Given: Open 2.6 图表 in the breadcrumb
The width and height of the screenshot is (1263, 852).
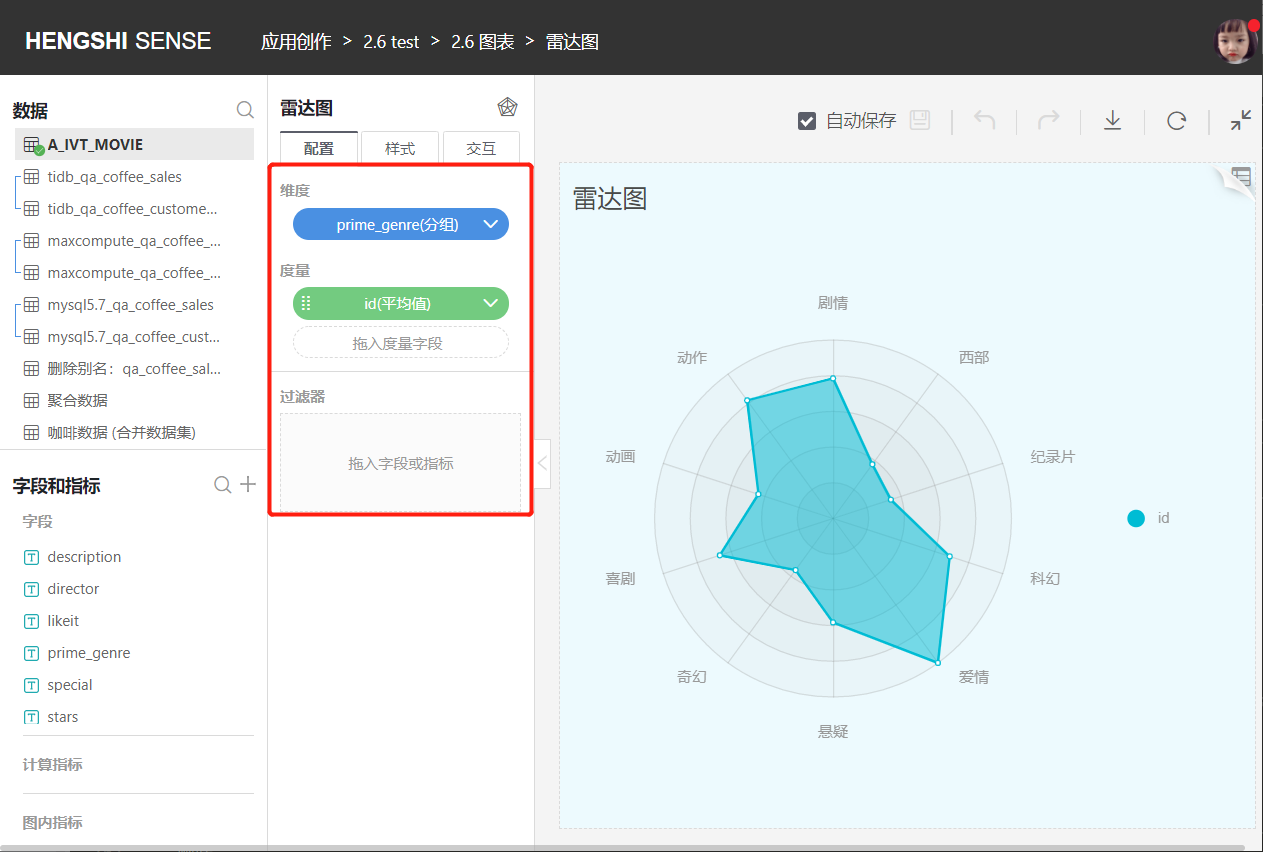Looking at the screenshot, I should click(x=482, y=42).
